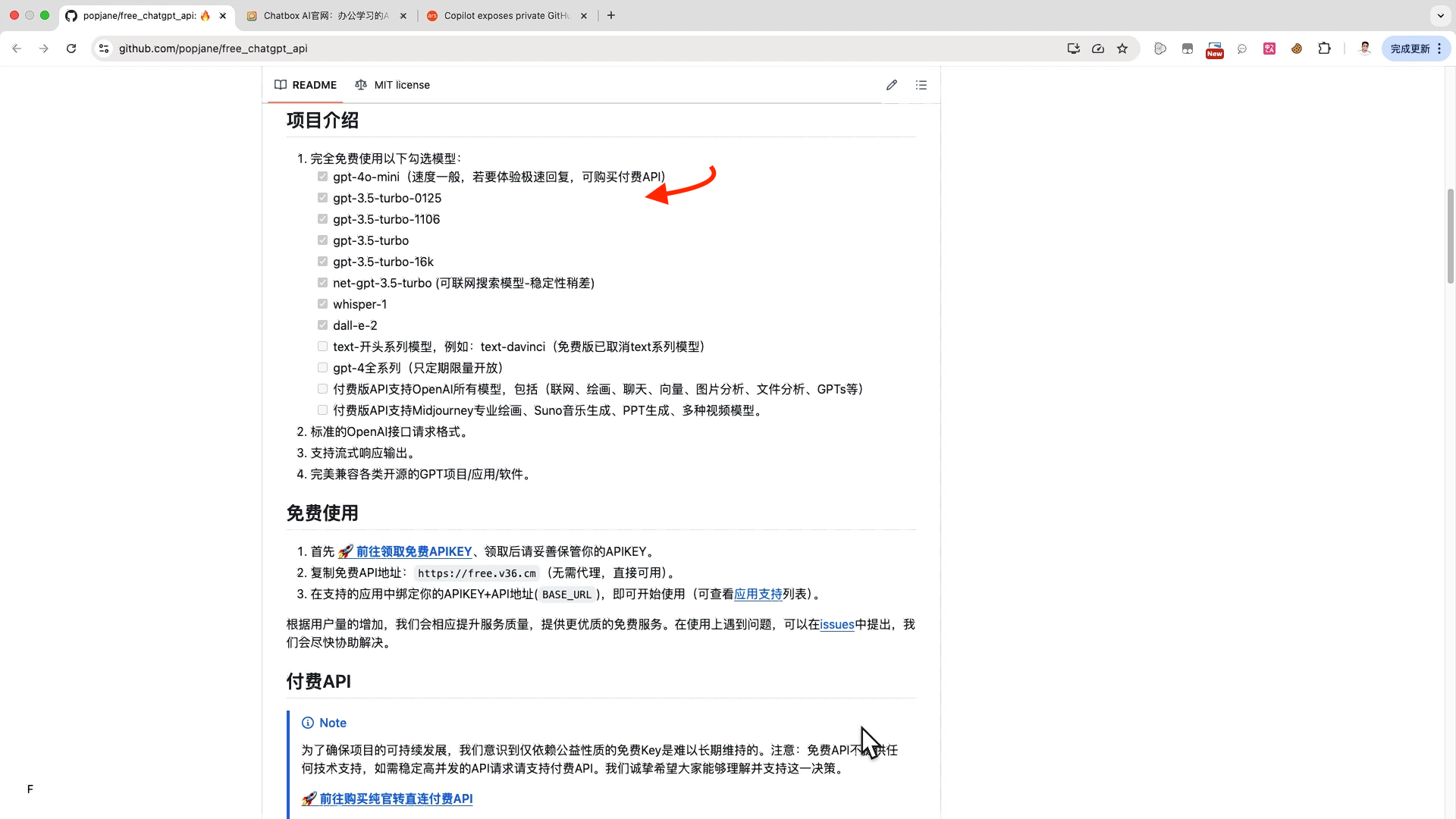This screenshot has width=1456, height=819.
Task: Close the Copilot exposes private GitHub tab
Action: [584, 15]
